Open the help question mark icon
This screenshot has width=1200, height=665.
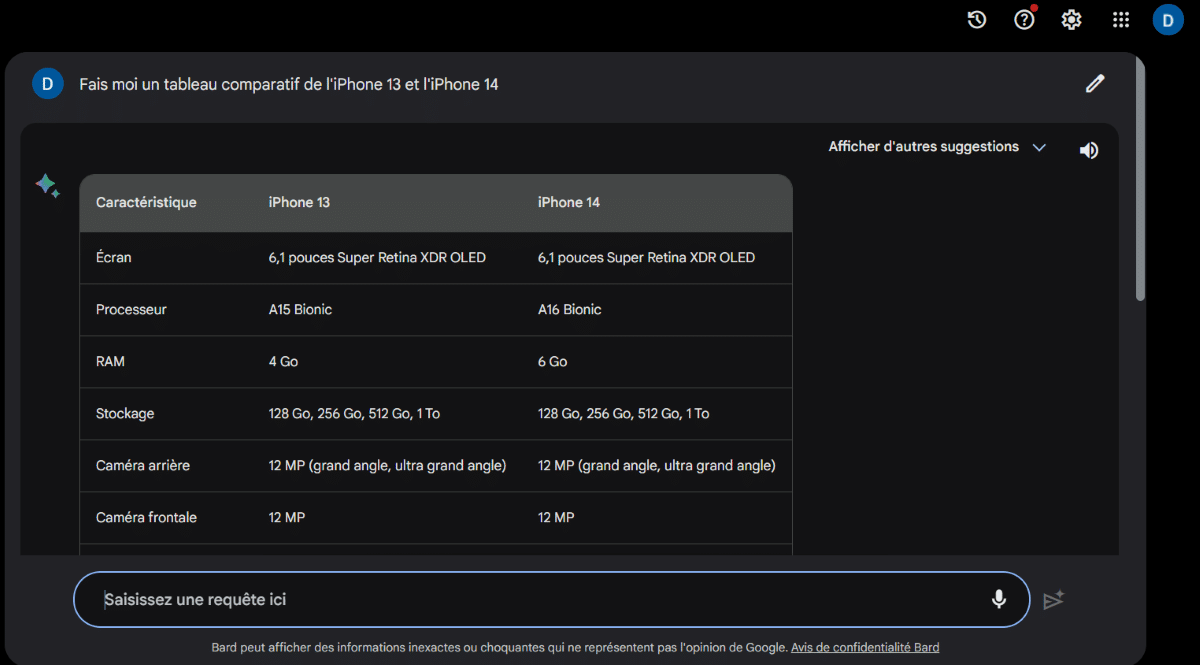click(x=1025, y=19)
